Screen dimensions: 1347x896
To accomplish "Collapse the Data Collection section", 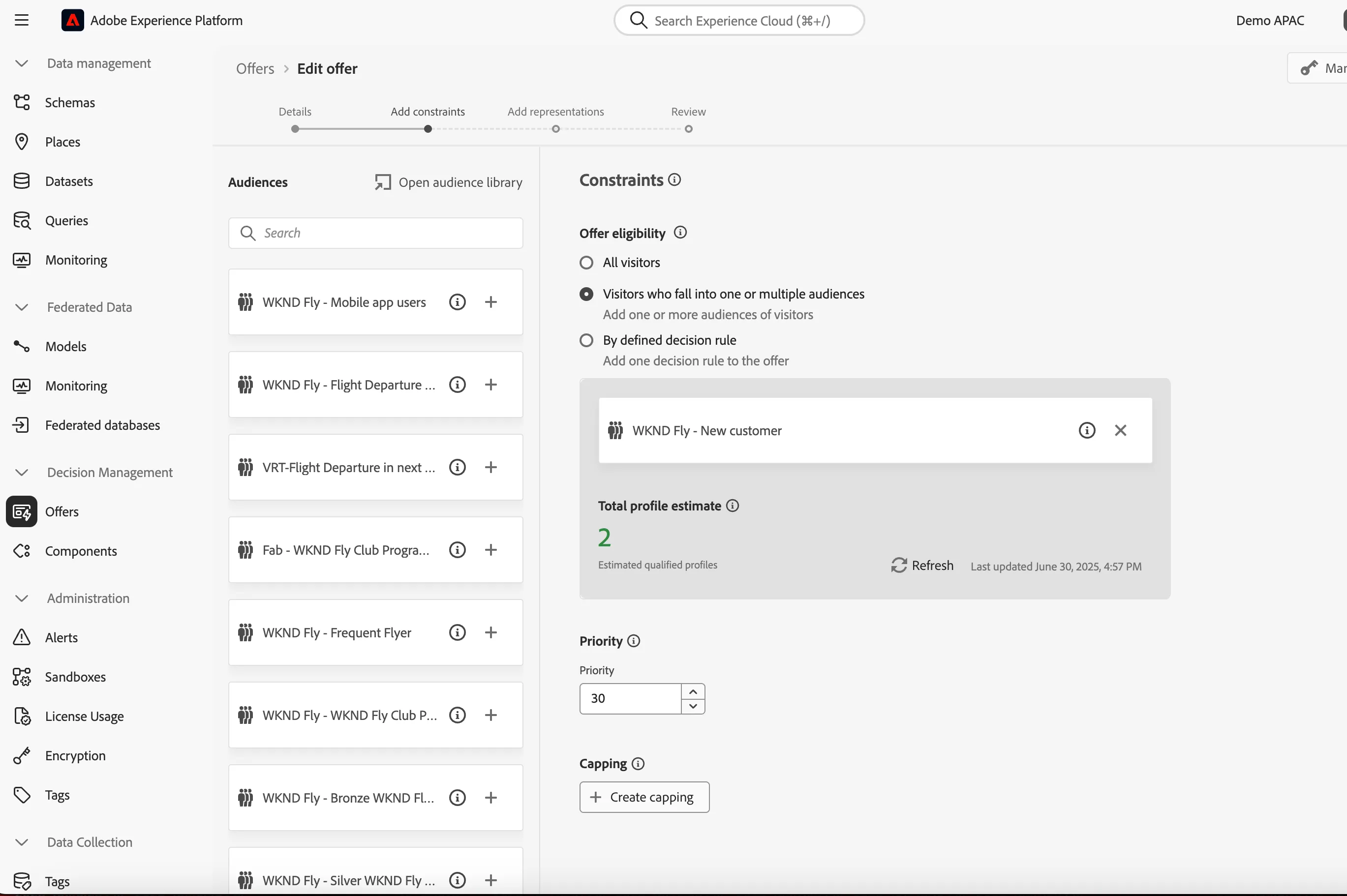I will (22, 842).
